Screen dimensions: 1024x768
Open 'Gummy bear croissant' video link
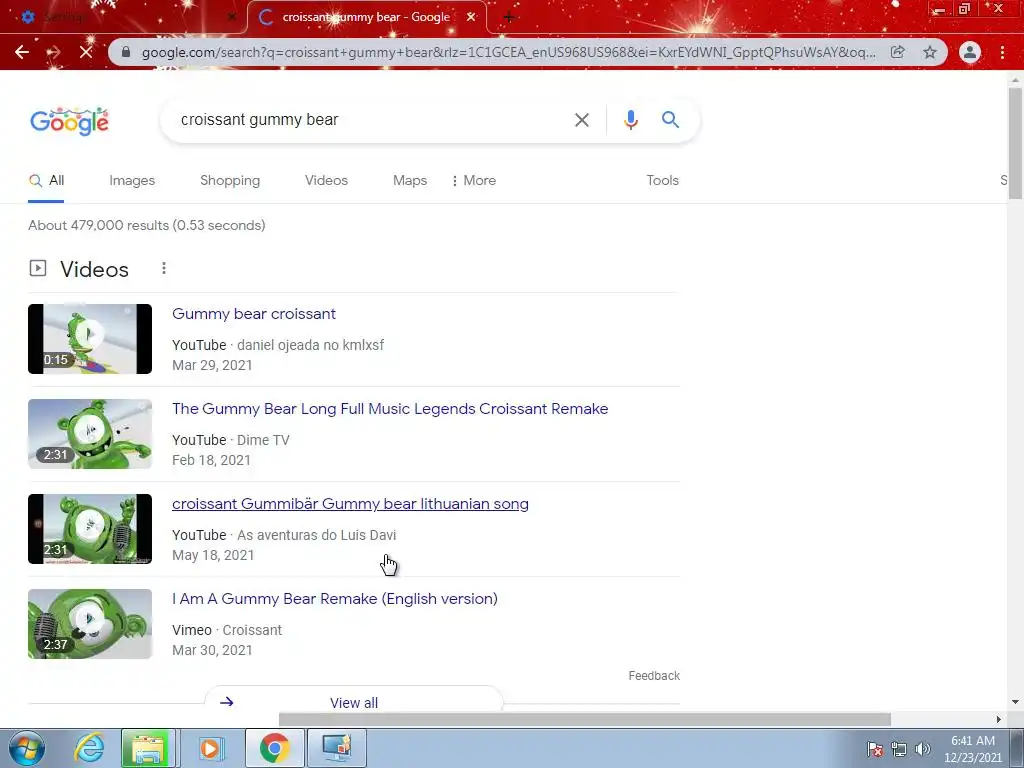pos(253,314)
